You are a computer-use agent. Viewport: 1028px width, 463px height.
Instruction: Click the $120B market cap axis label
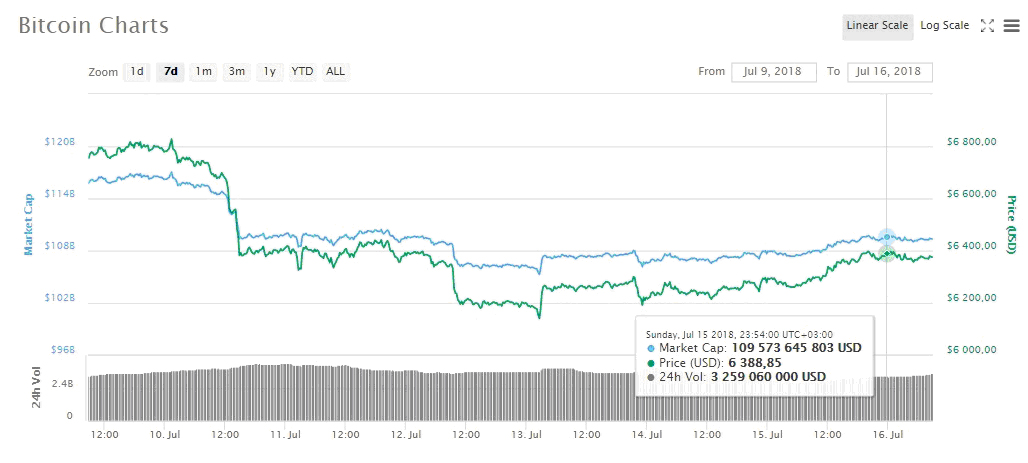click(x=60, y=142)
